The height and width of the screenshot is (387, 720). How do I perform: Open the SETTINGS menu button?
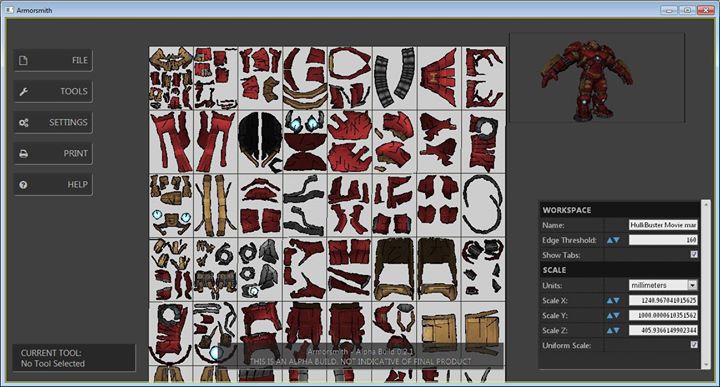click(53, 123)
